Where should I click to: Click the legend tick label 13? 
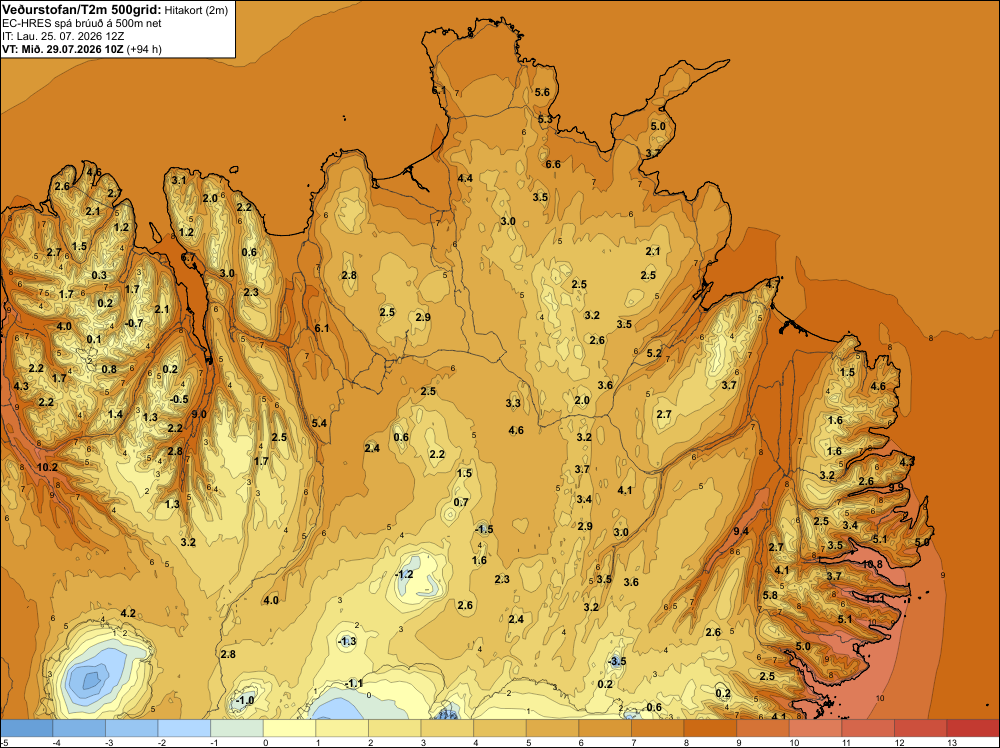tap(952, 742)
